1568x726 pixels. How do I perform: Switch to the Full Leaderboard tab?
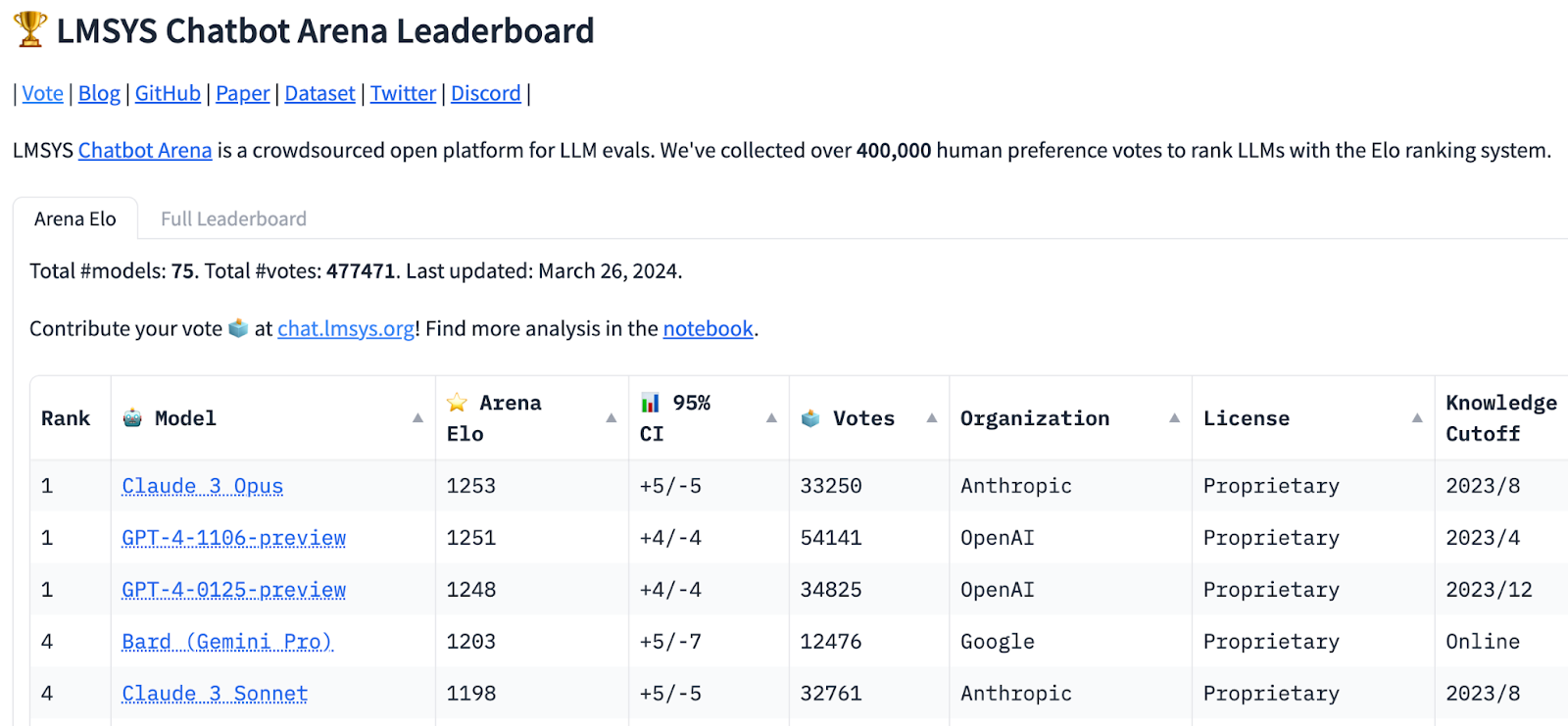pos(233,218)
